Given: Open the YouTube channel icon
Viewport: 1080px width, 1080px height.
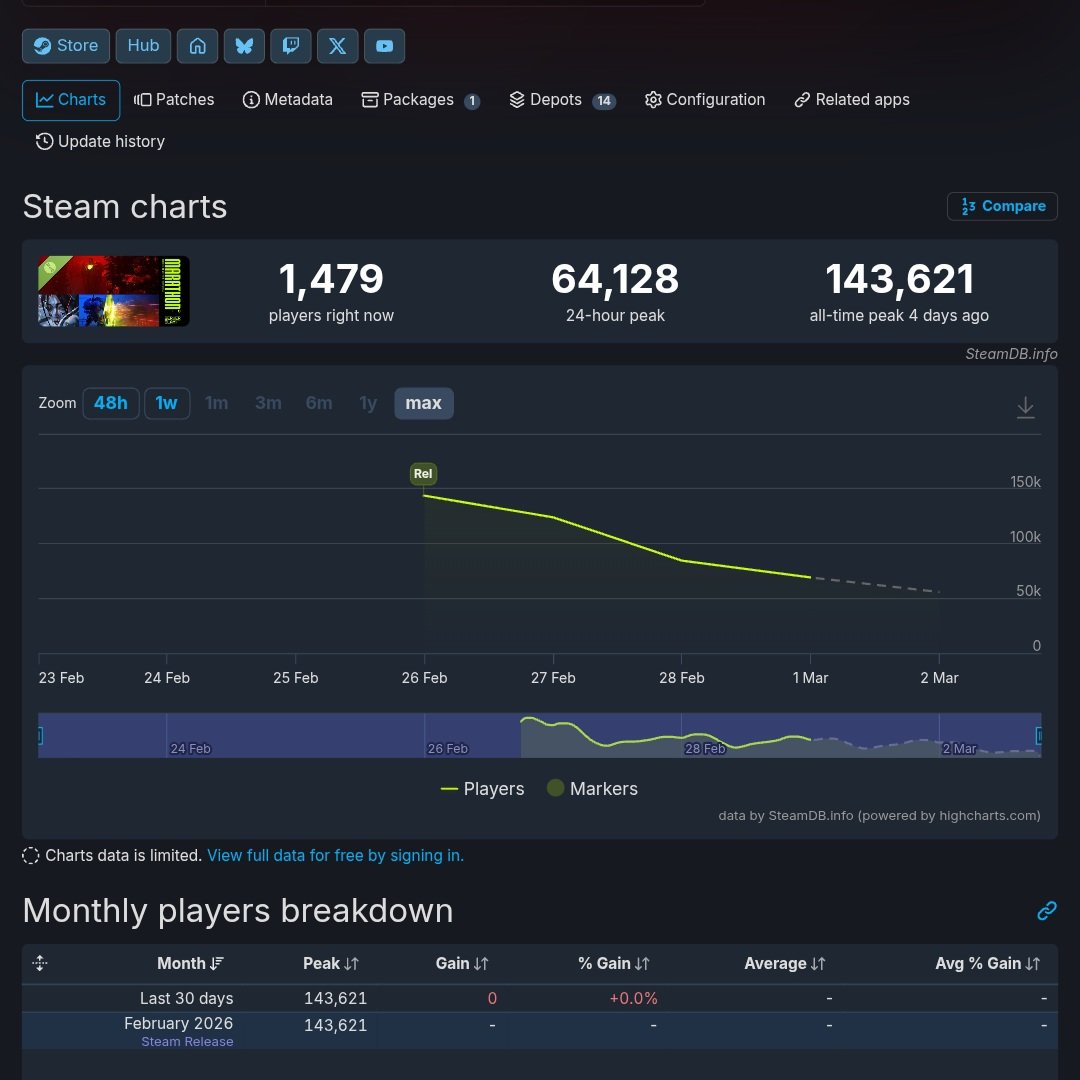Looking at the screenshot, I should click(x=384, y=46).
